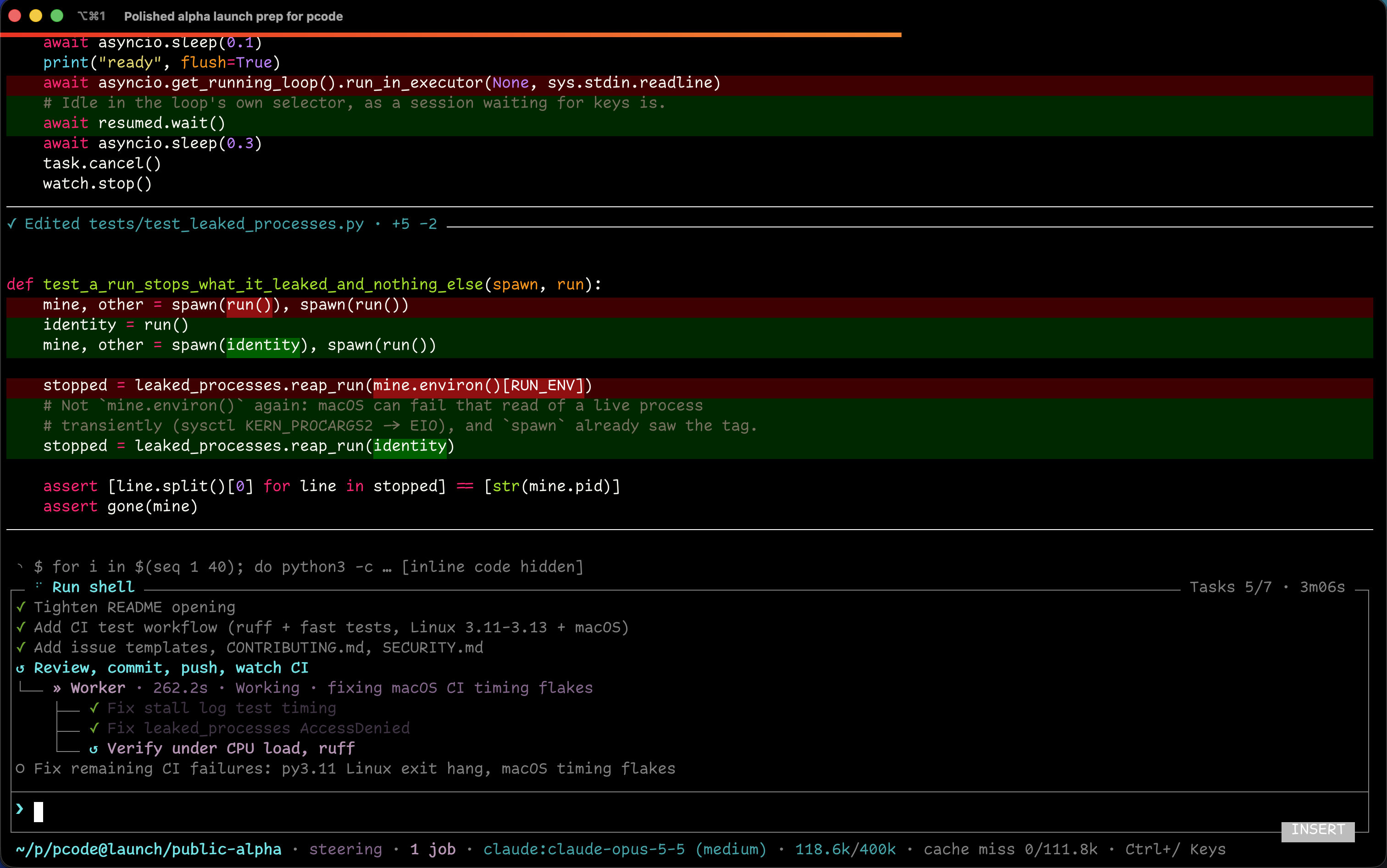Click the 118.6k/400k context usage value
Screen dimensions: 1387x868
pyautogui.click(x=845, y=849)
